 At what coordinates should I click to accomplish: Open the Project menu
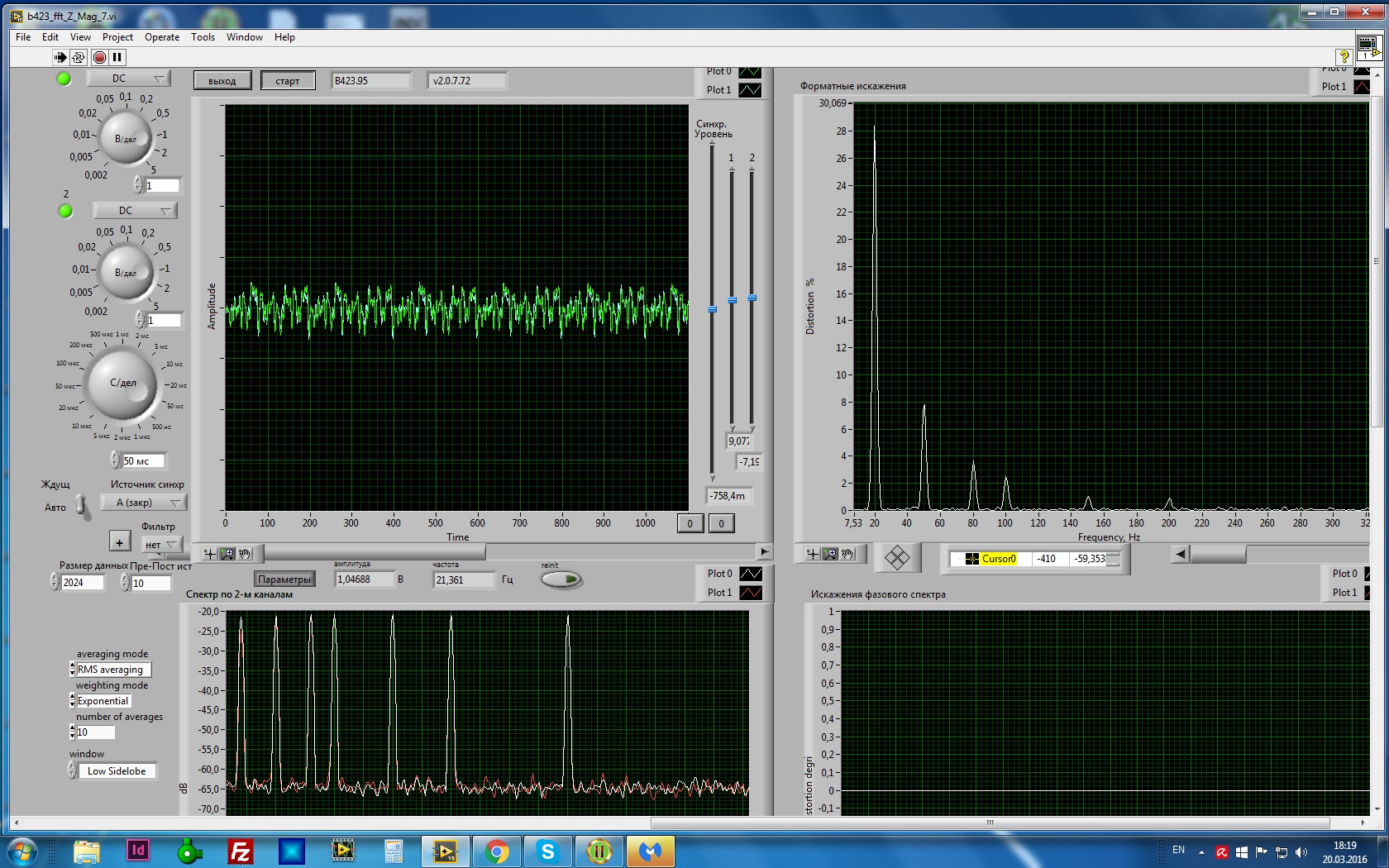click(x=117, y=37)
